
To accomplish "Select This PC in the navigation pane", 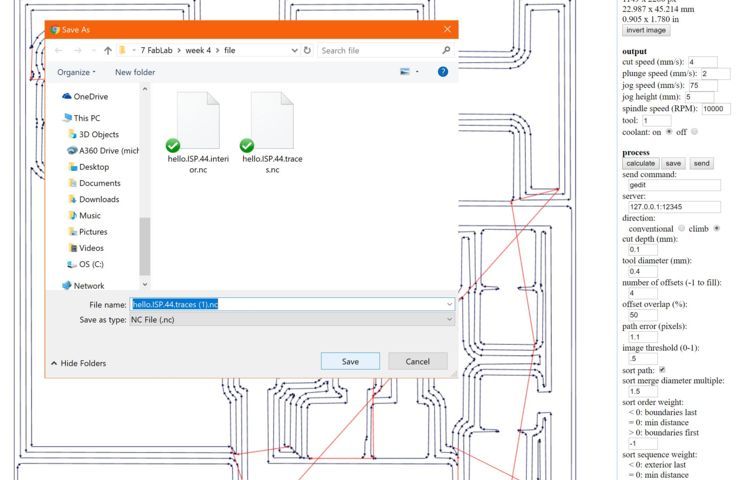I will click(81, 118).
